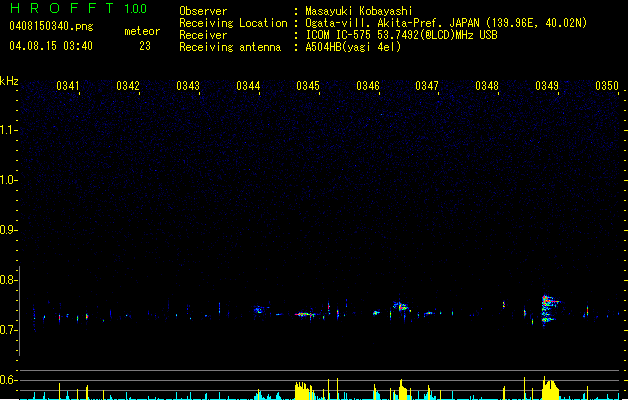Click the Ogata-vill. Akita-Pref. JAPAN text
This screenshot has width=629, height=400.
[x=392, y=23]
